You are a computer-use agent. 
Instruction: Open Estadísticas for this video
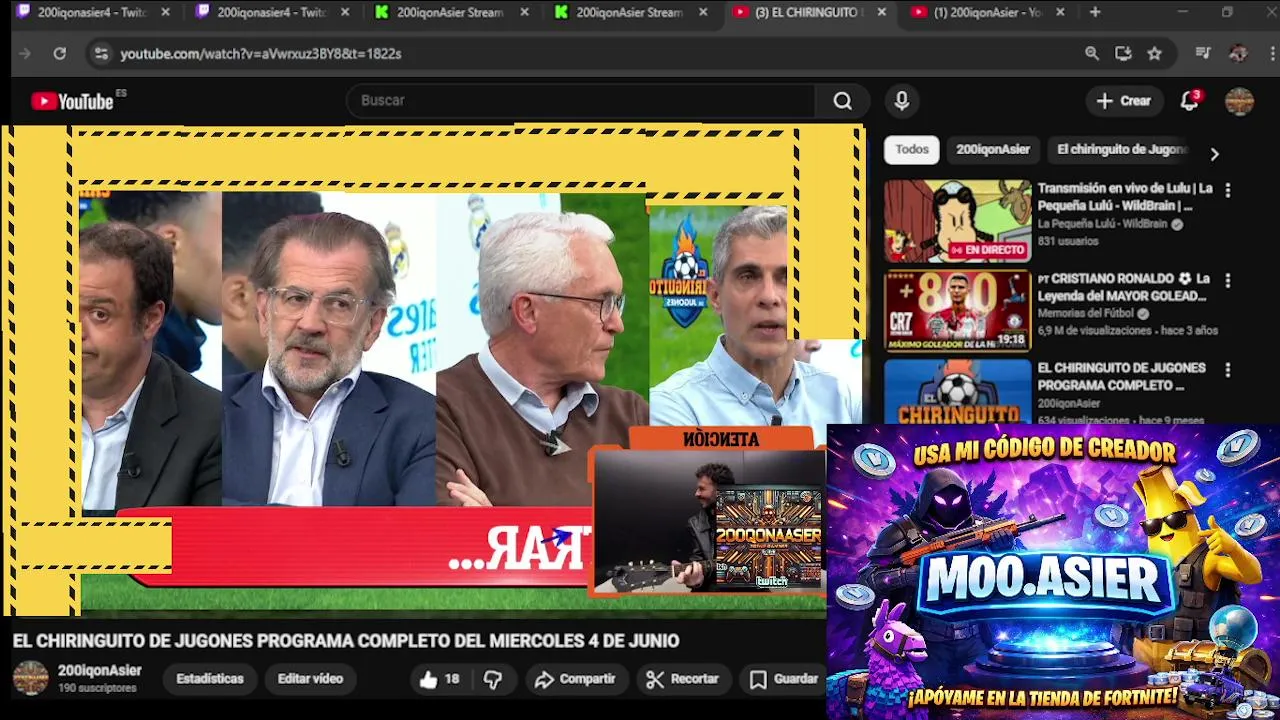(210, 679)
